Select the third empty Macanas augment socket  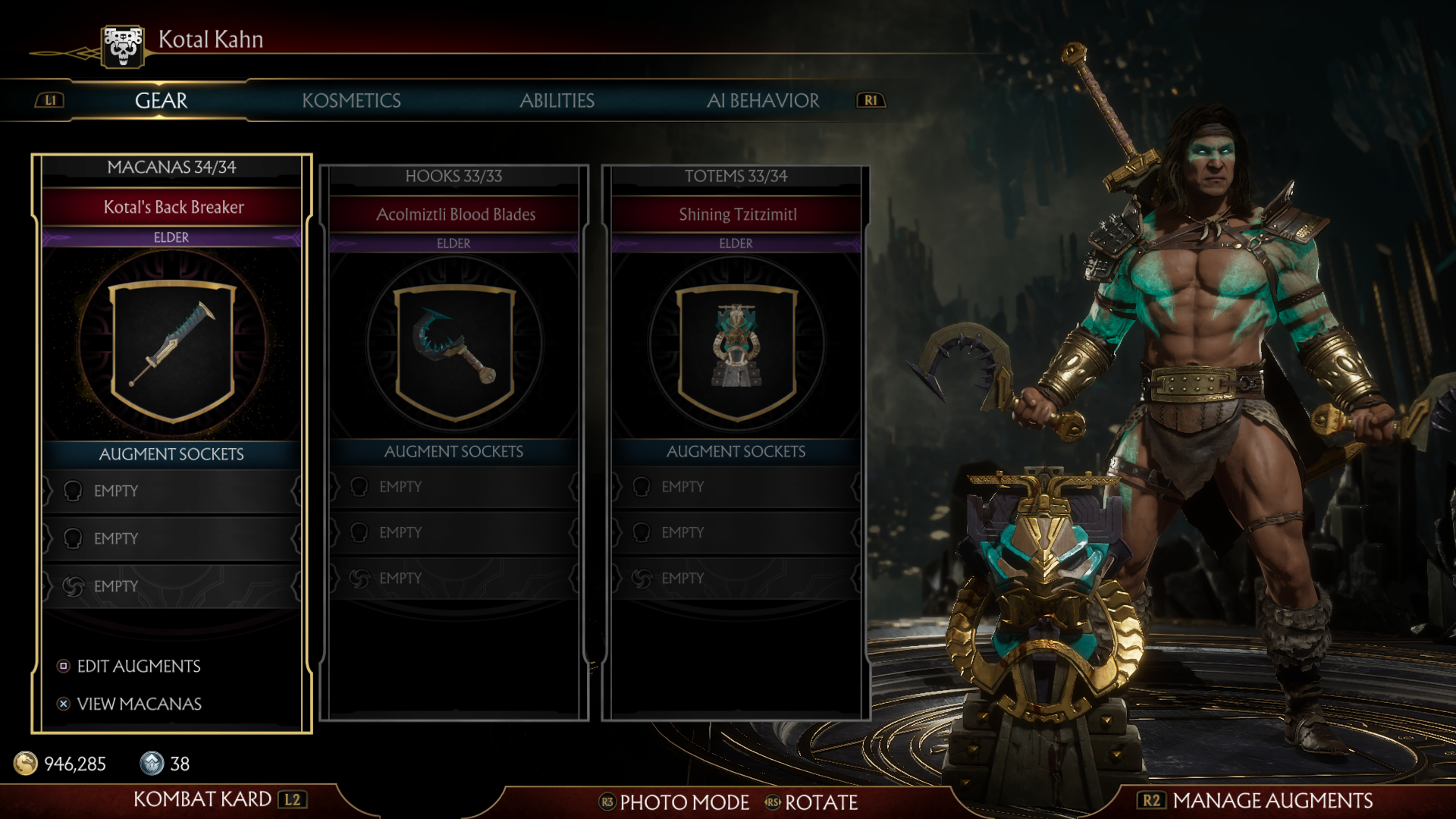[x=171, y=586]
